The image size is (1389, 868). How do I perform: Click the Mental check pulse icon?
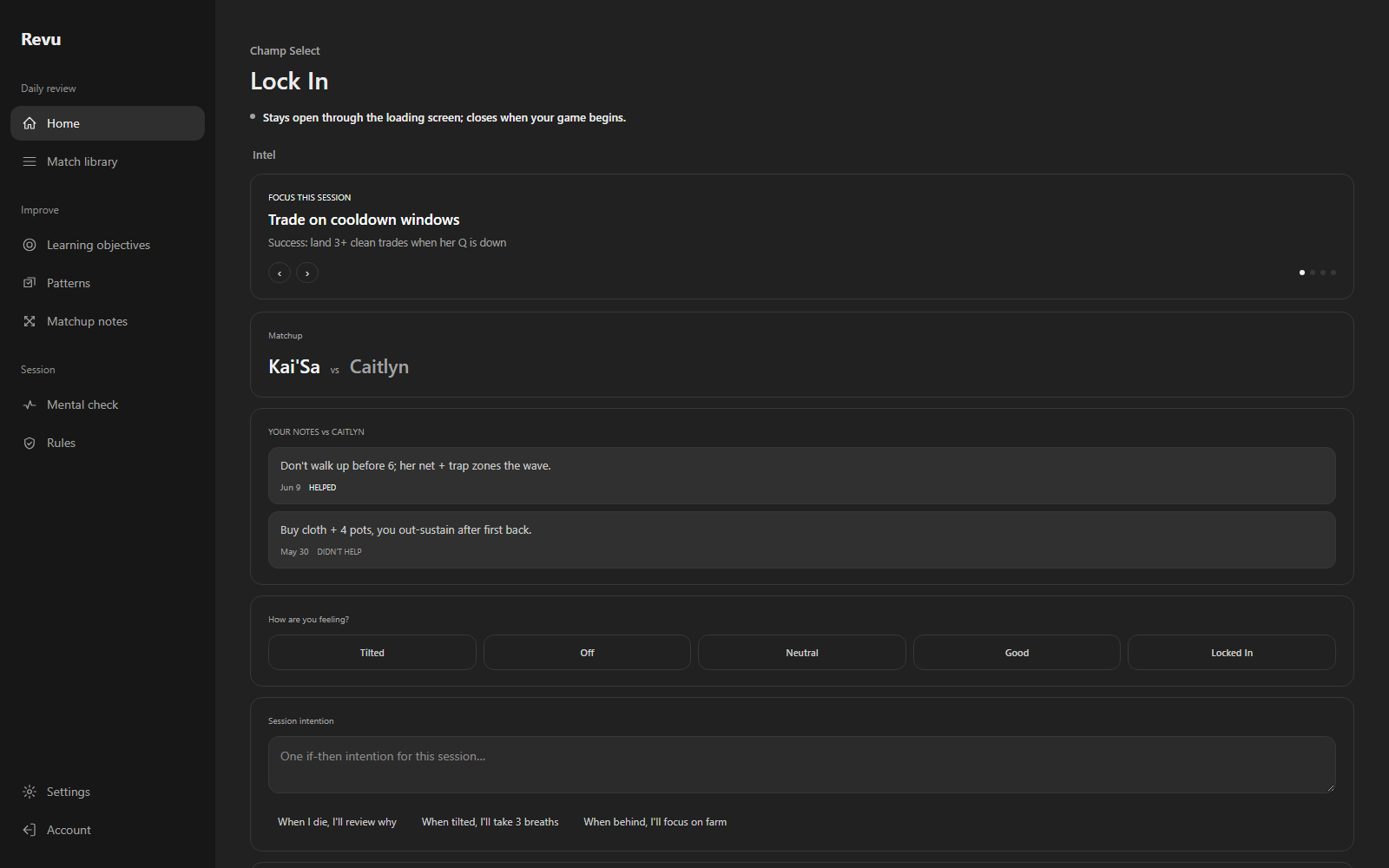click(x=30, y=404)
